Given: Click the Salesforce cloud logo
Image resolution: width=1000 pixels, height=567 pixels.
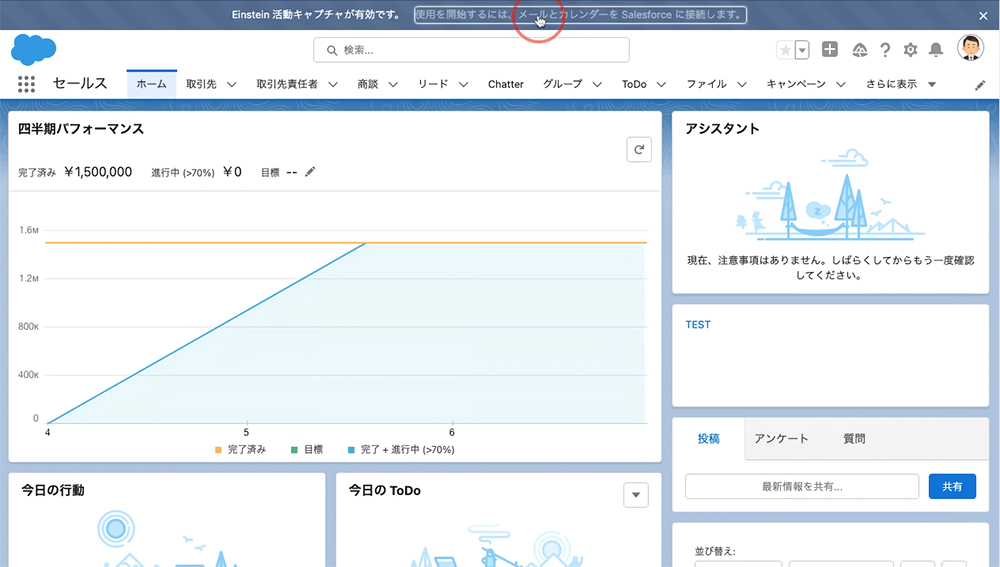Looking at the screenshot, I should click(34, 50).
